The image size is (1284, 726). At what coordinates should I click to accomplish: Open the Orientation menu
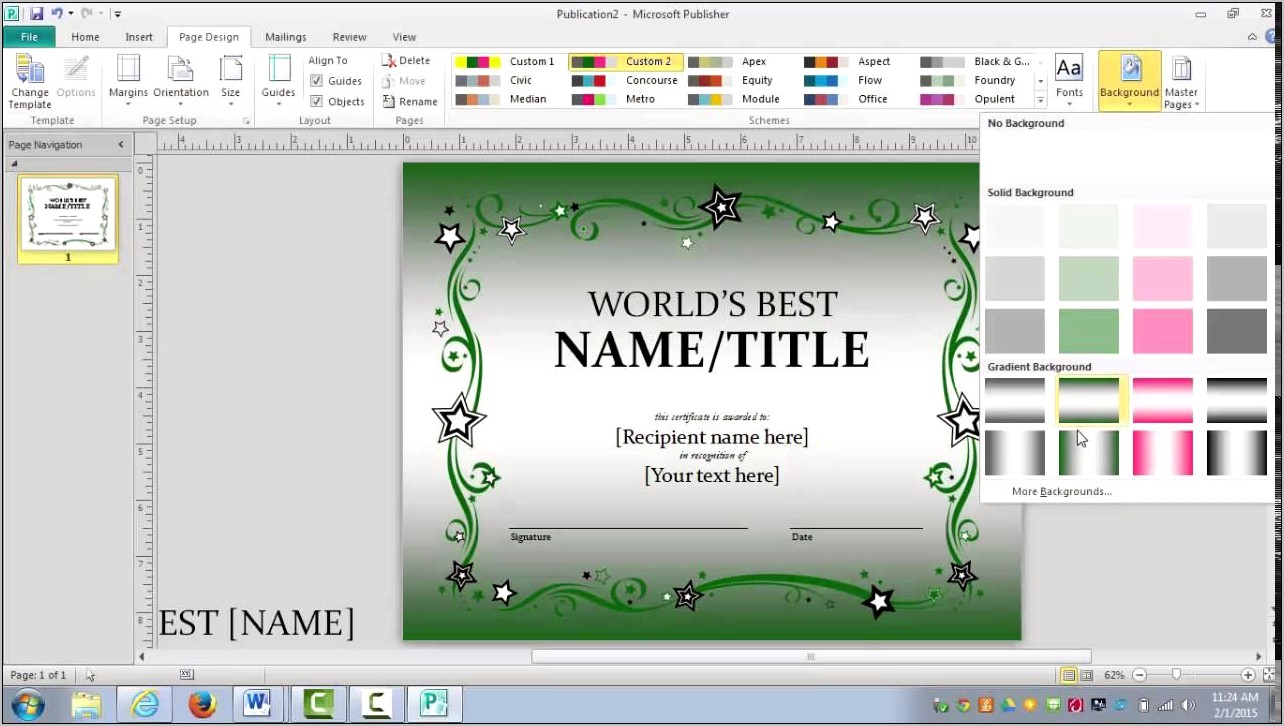click(181, 81)
